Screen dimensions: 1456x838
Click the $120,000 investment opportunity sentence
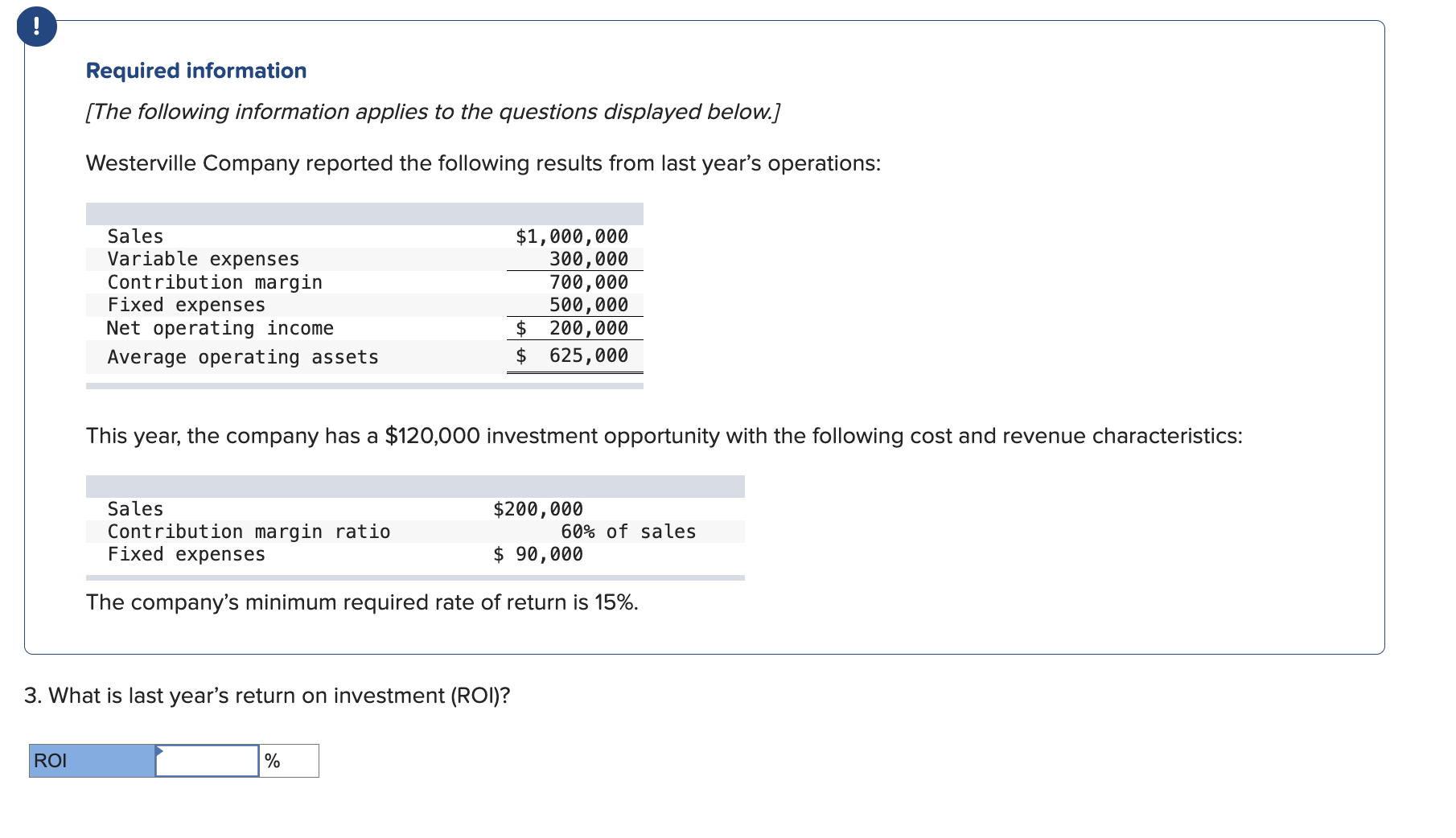(x=664, y=436)
